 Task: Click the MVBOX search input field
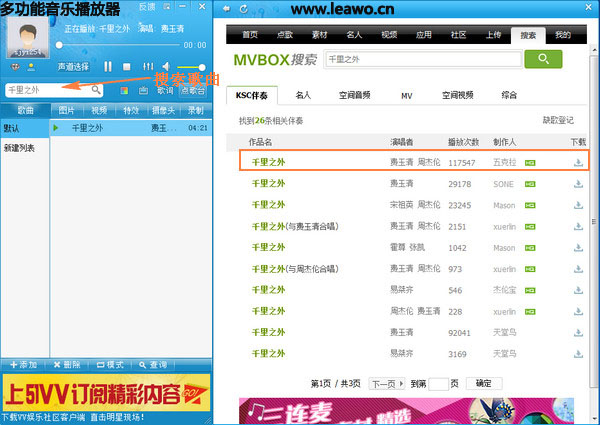click(423, 59)
